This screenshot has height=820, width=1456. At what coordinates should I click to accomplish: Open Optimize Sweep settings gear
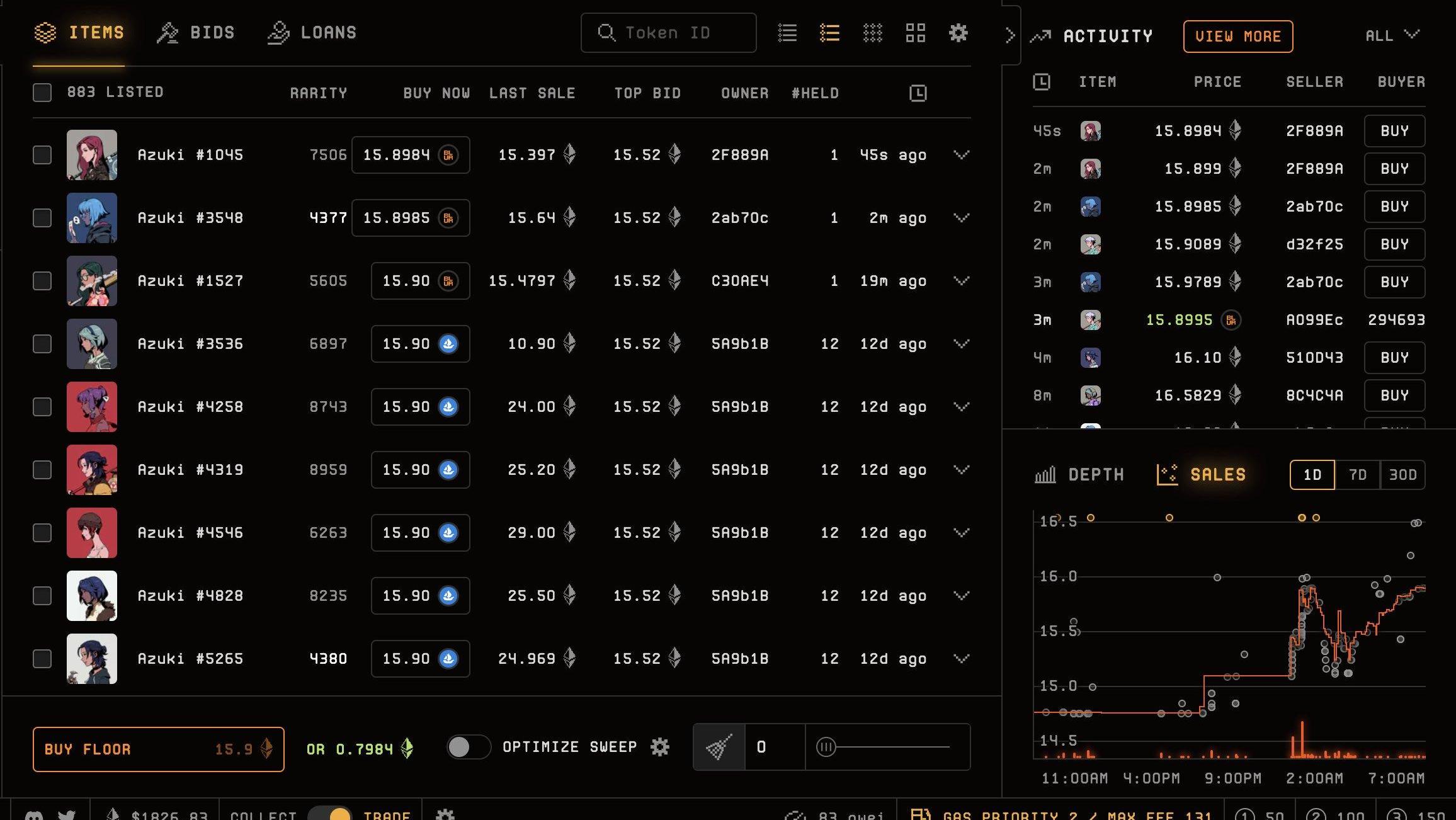pos(659,747)
